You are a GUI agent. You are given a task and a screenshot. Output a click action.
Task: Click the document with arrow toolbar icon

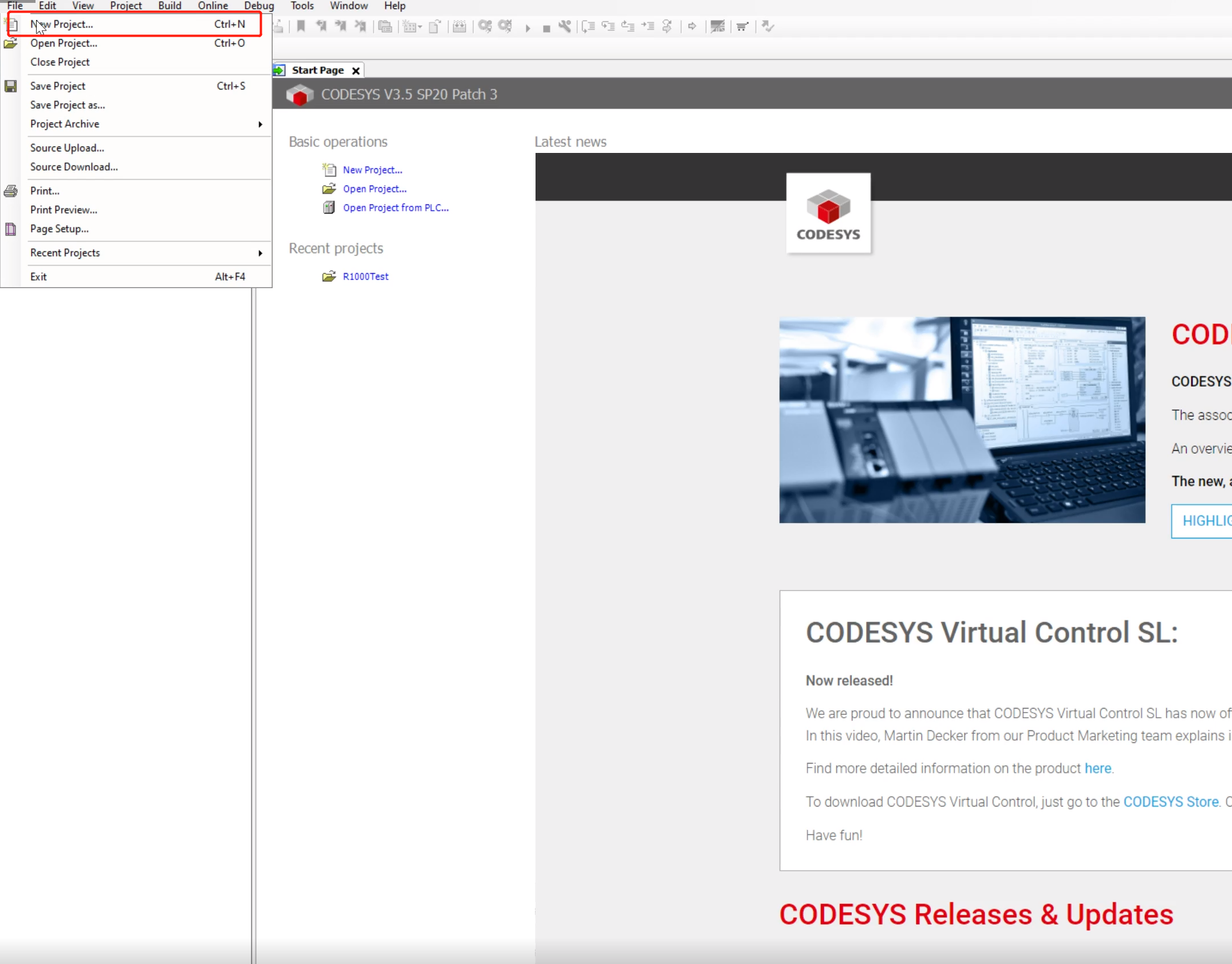(x=435, y=26)
